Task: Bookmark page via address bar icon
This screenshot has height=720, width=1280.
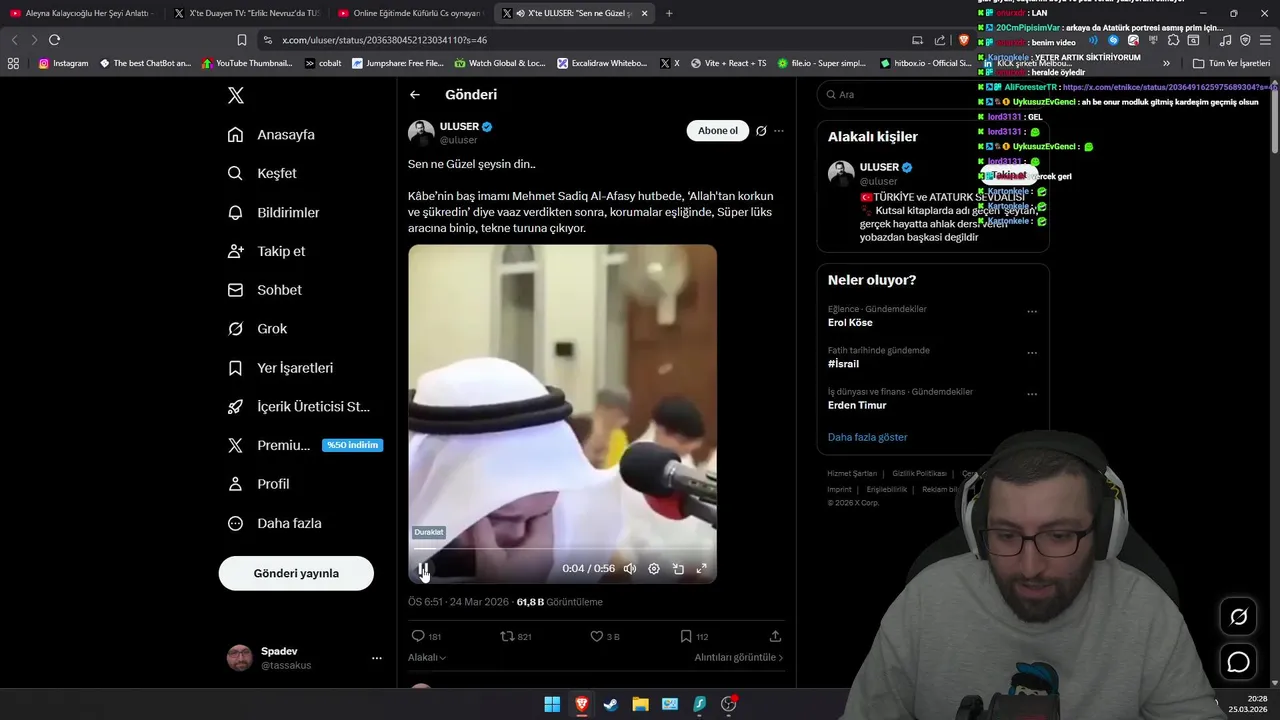Action: coord(241,40)
